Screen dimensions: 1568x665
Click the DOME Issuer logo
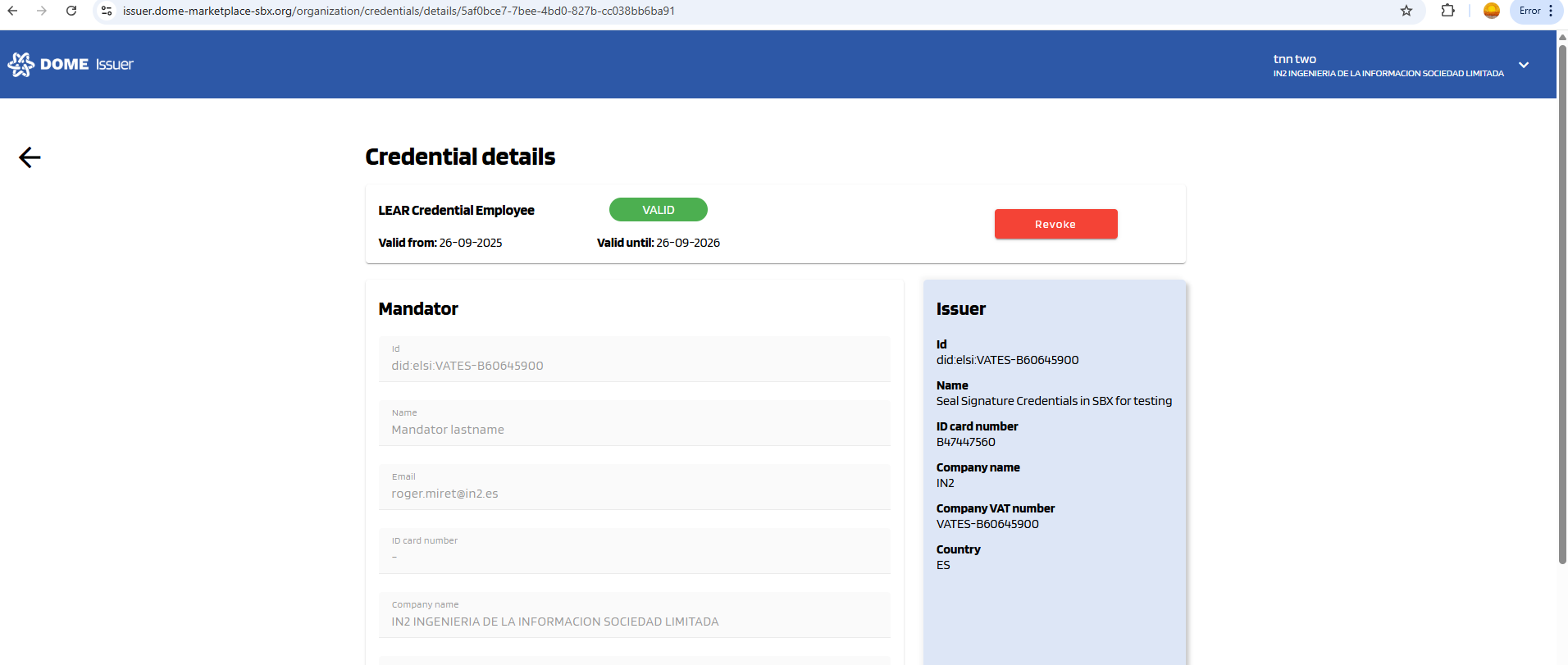(71, 64)
